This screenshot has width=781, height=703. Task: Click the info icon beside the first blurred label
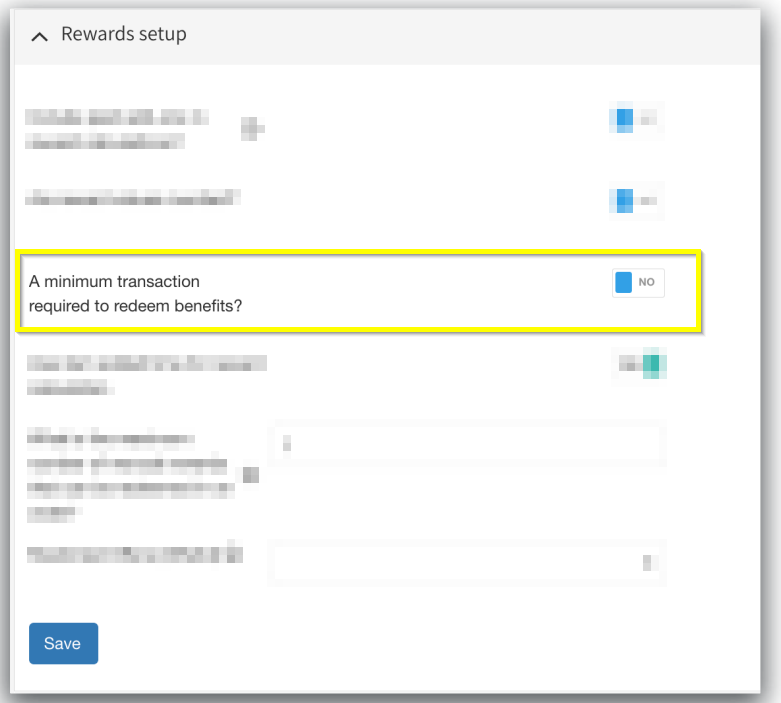pos(252,128)
